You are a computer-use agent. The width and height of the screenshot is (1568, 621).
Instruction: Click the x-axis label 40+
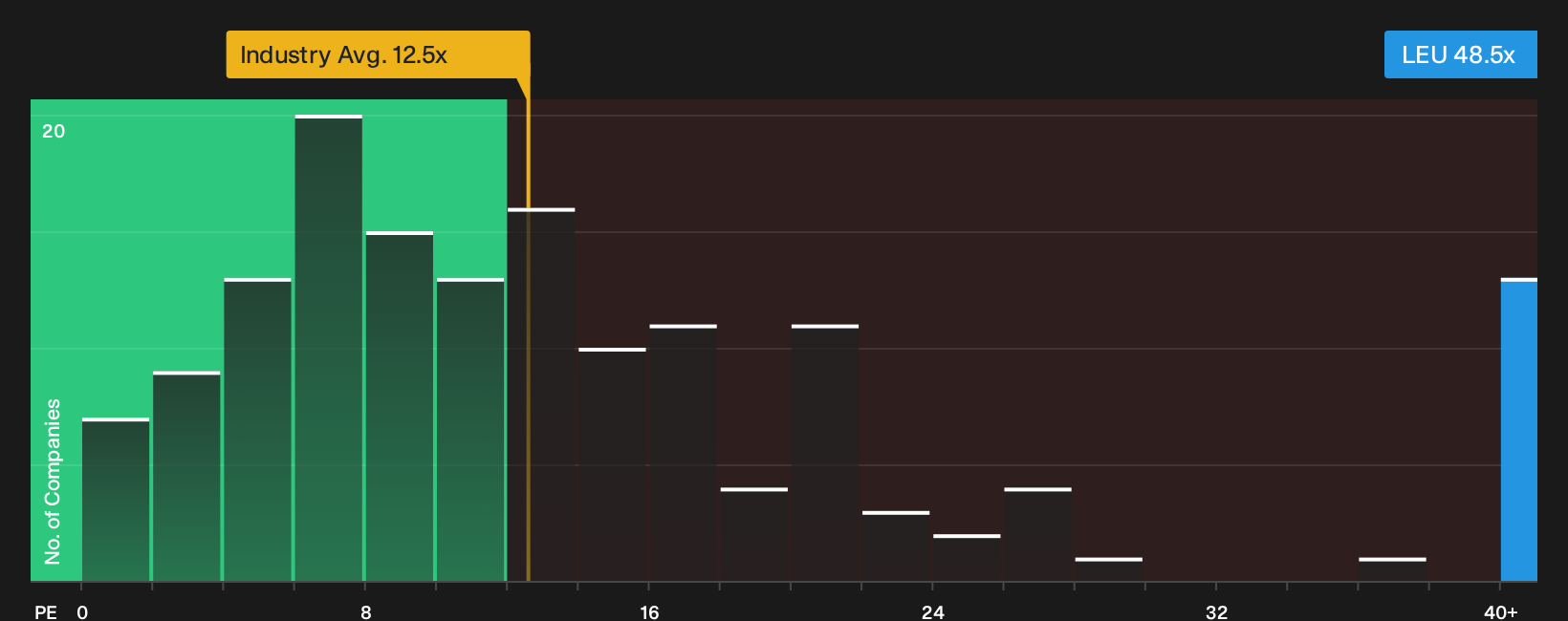click(x=1500, y=611)
